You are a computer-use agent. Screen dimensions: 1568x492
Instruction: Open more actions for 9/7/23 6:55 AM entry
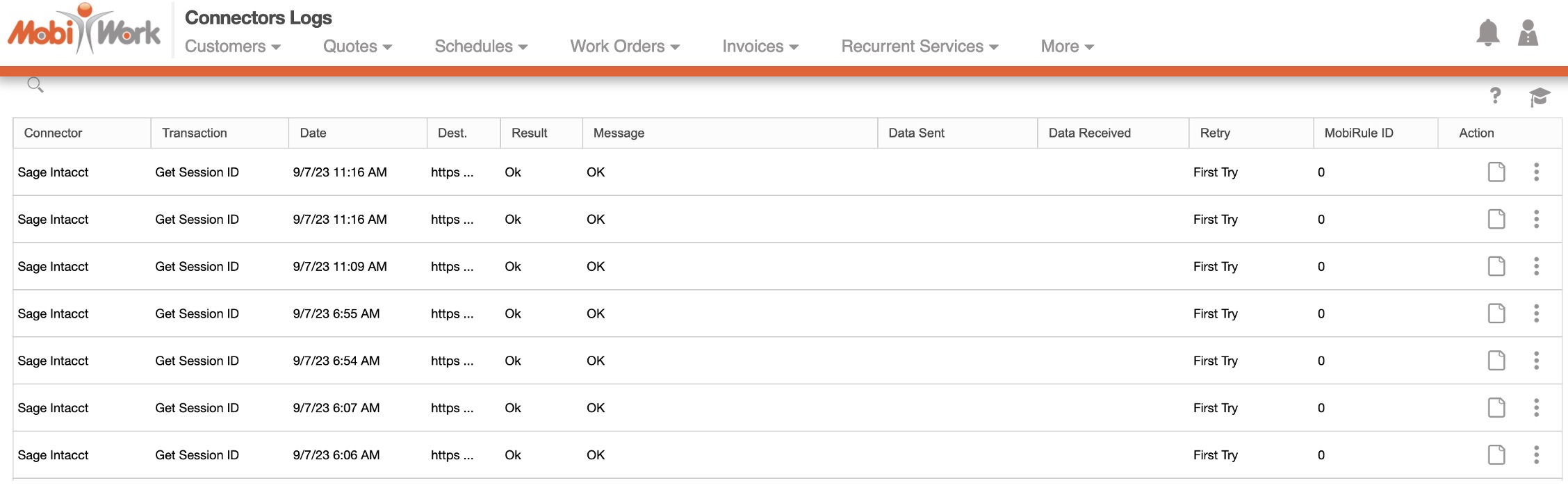pos(1536,313)
